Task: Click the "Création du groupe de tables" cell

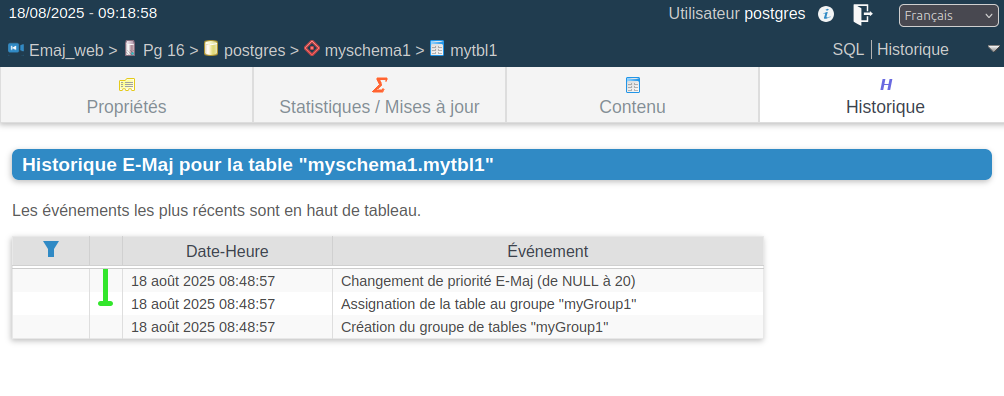Action: tap(548, 327)
